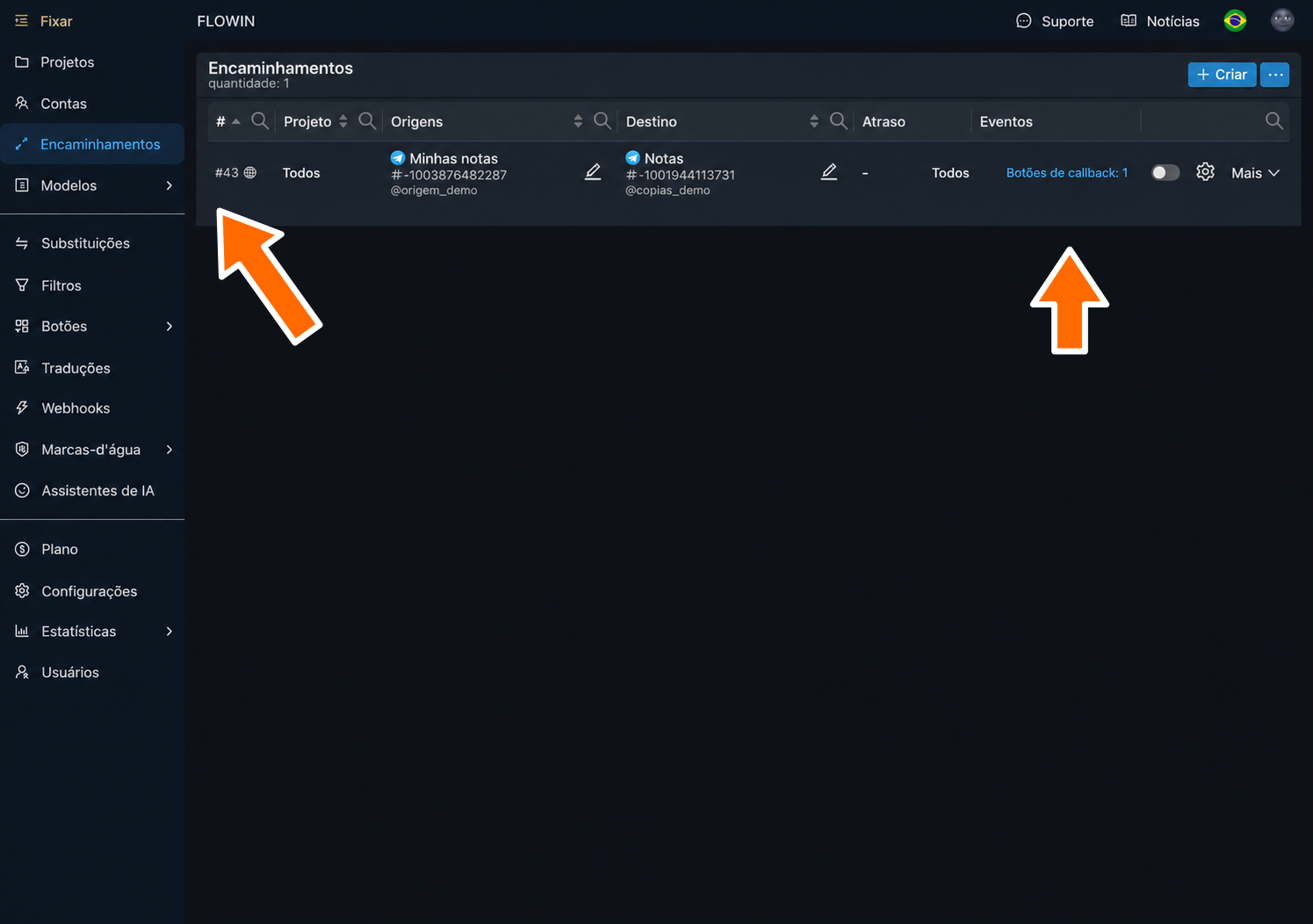Navigate to Filtros in the sidebar
The image size is (1313, 924).
[92, 285]
